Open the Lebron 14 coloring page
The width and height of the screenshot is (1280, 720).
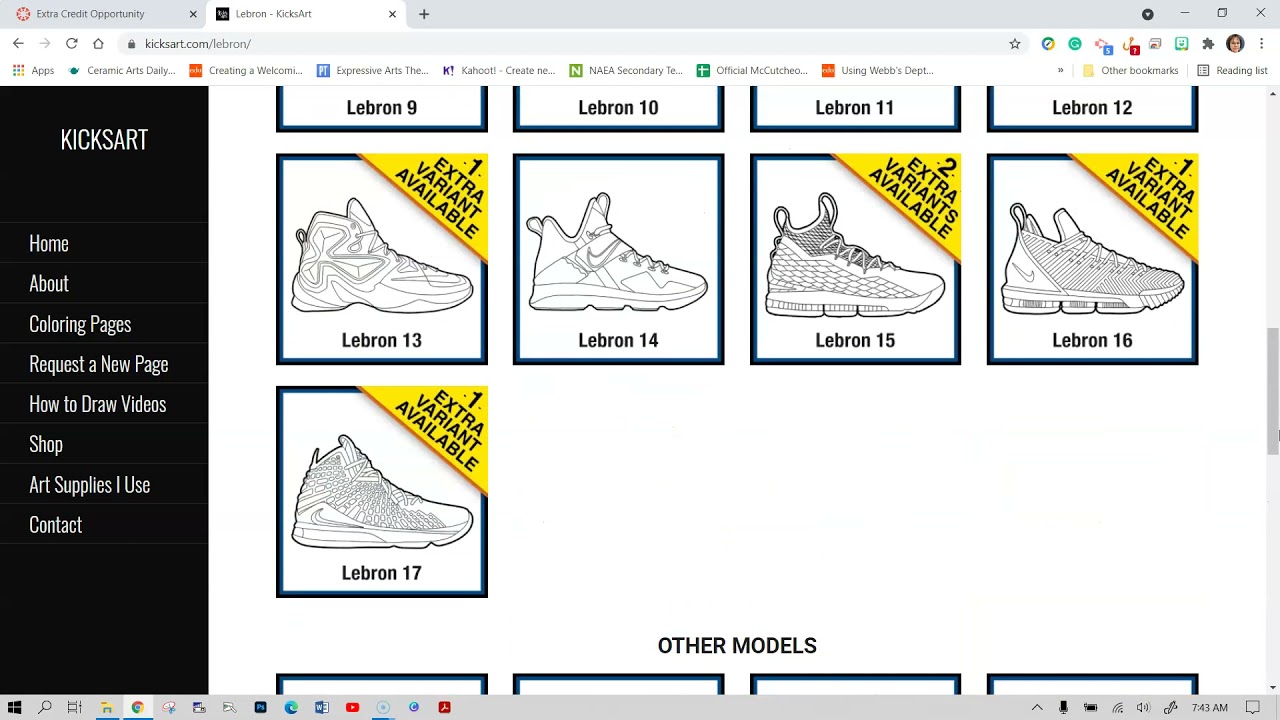point(618,259)
